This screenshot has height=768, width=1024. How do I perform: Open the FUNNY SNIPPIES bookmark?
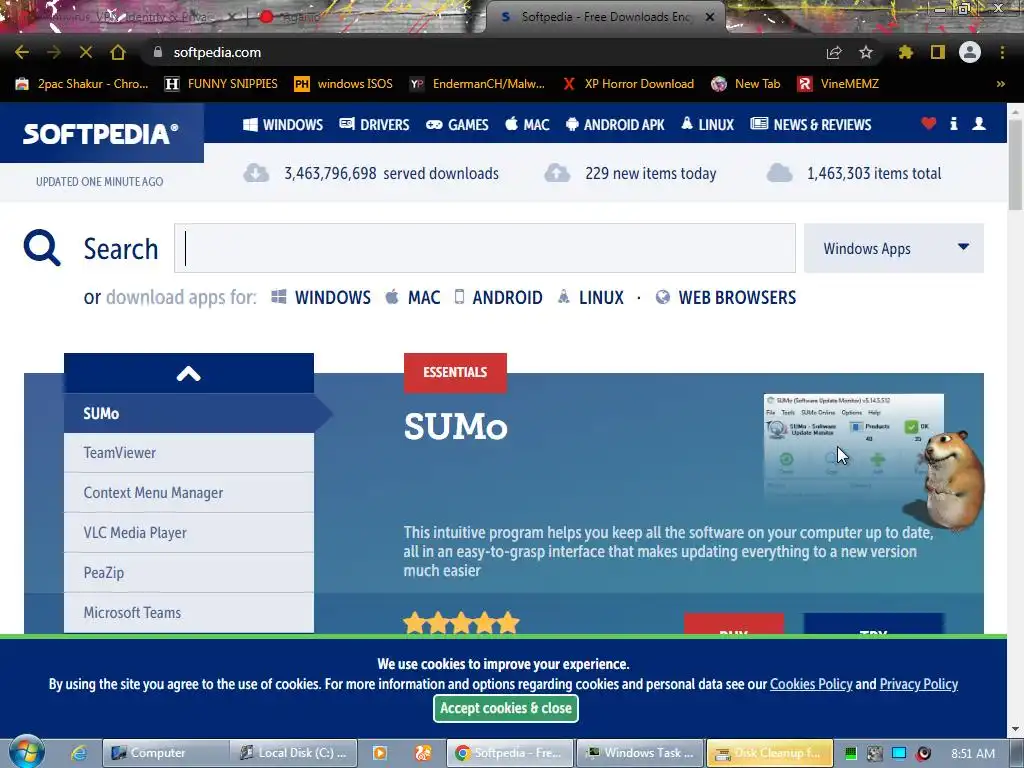(221, 84)
